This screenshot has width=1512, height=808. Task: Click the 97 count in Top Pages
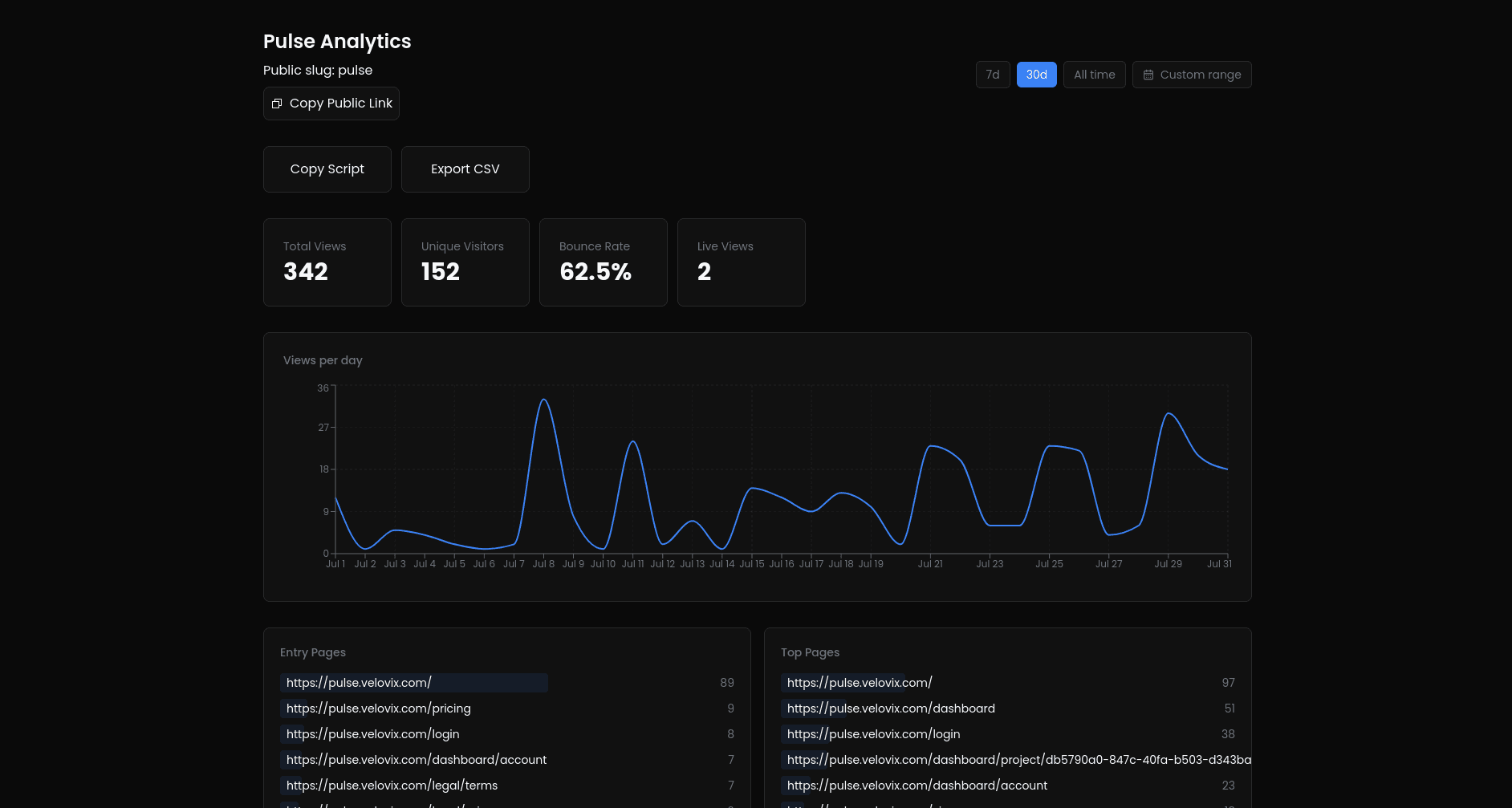[1229, 683]
